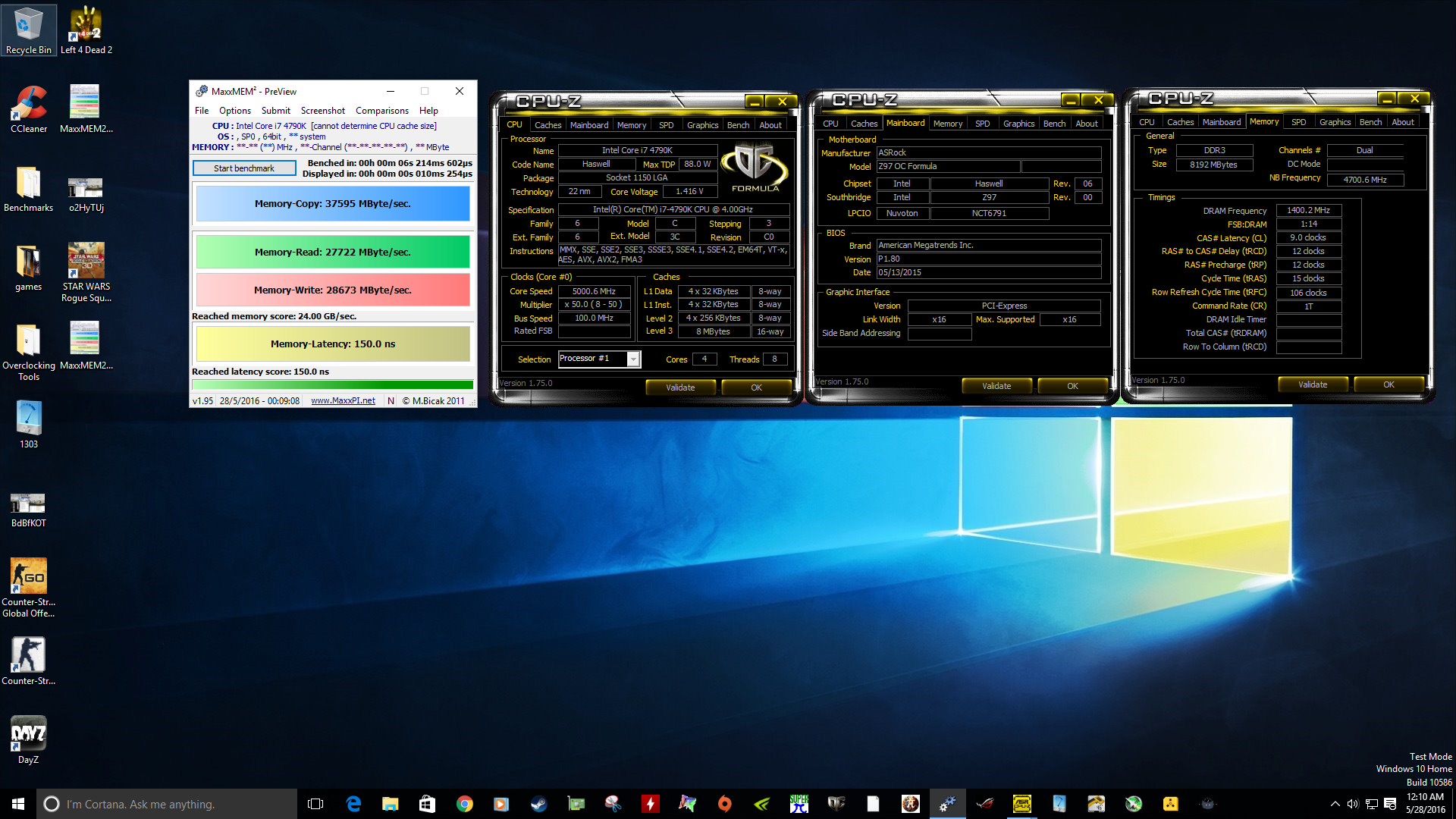Screen dimensions: 1456x819
Task: Open the Submit menu in MaxxMEM
Action: click(x=276, y=111)
